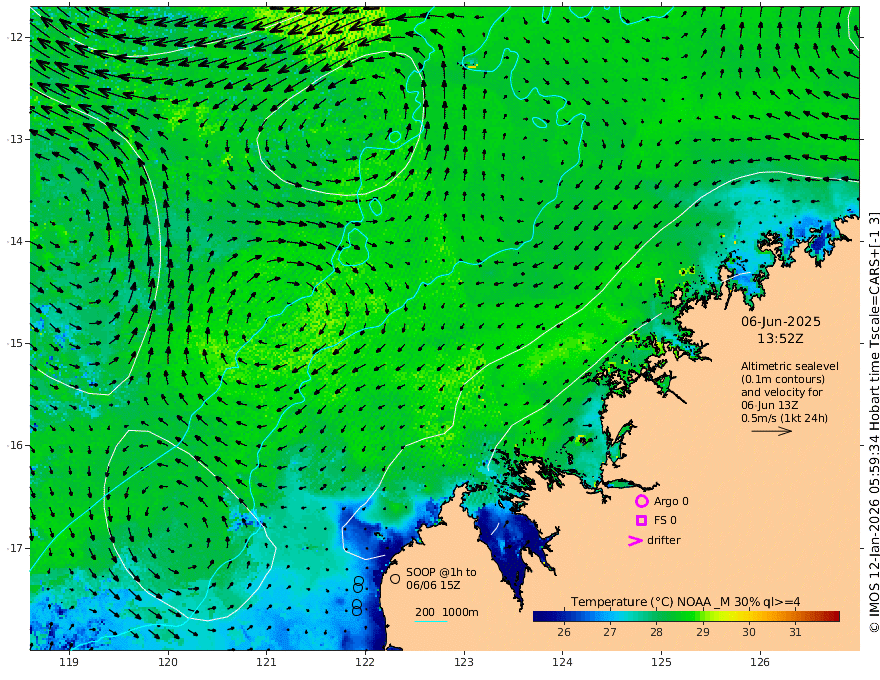This screenshot has height=680, width=880.
Task: Click latitude axis label -12
Action: point(15,37)
